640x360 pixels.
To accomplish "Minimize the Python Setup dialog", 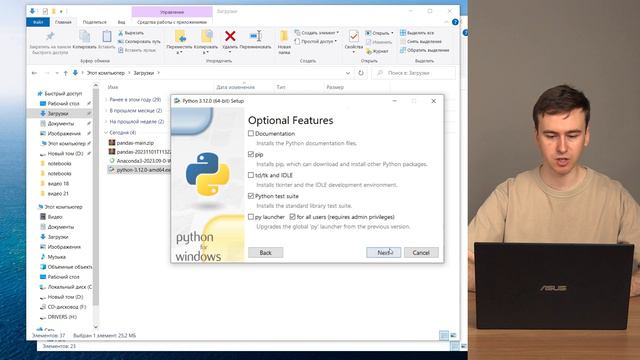I will click(395, 101).
